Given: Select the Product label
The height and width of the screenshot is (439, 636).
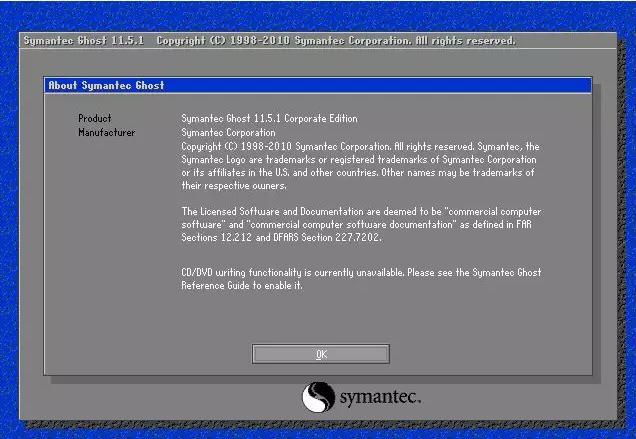Looking at the screenshot, I should point(95,118).
